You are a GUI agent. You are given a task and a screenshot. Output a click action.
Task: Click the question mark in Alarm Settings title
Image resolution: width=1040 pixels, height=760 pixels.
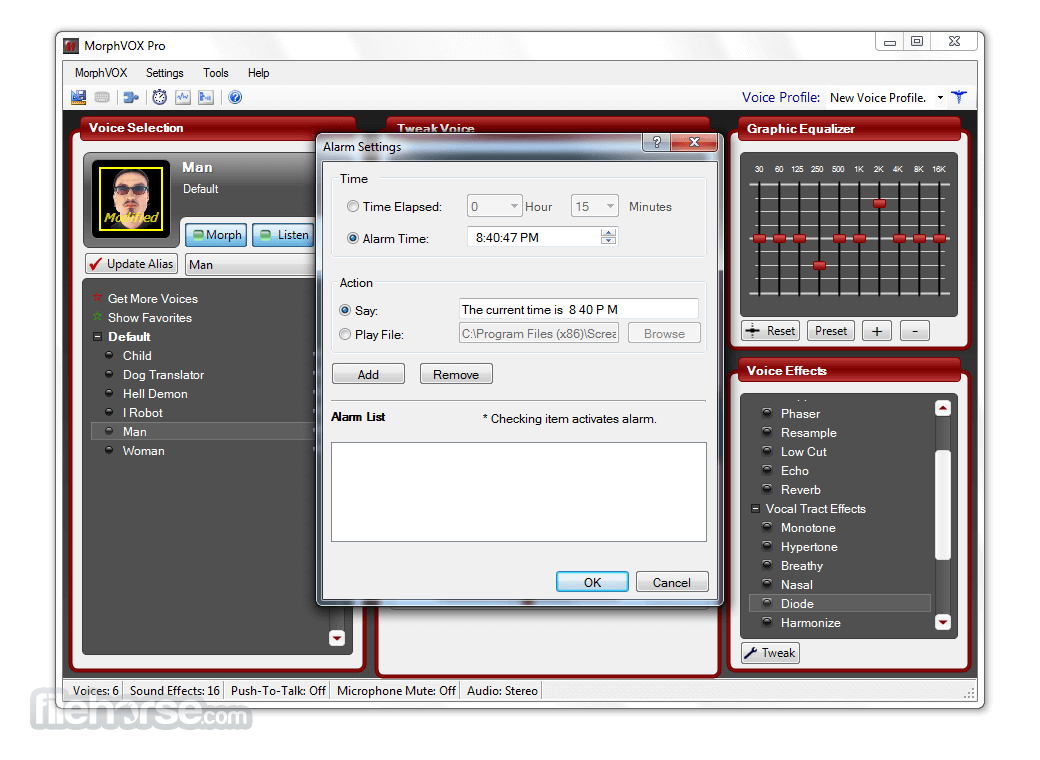click(657, 142)
